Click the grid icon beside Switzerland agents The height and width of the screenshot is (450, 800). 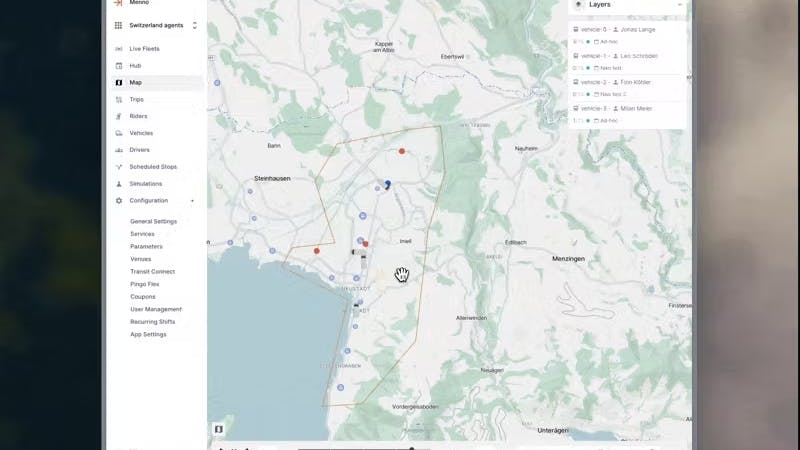[x=118, y=26]
